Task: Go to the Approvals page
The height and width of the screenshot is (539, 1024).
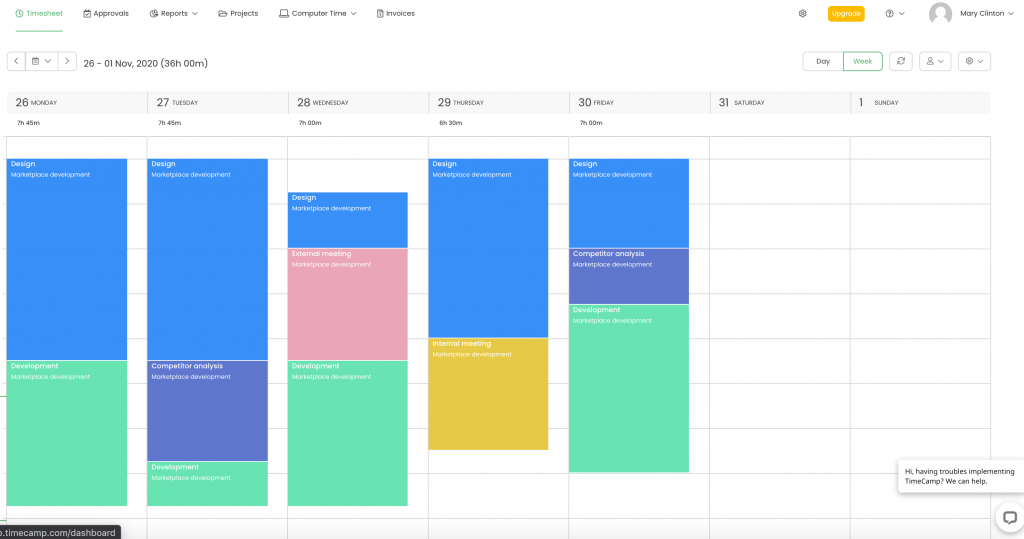Action: coord(106,14)
